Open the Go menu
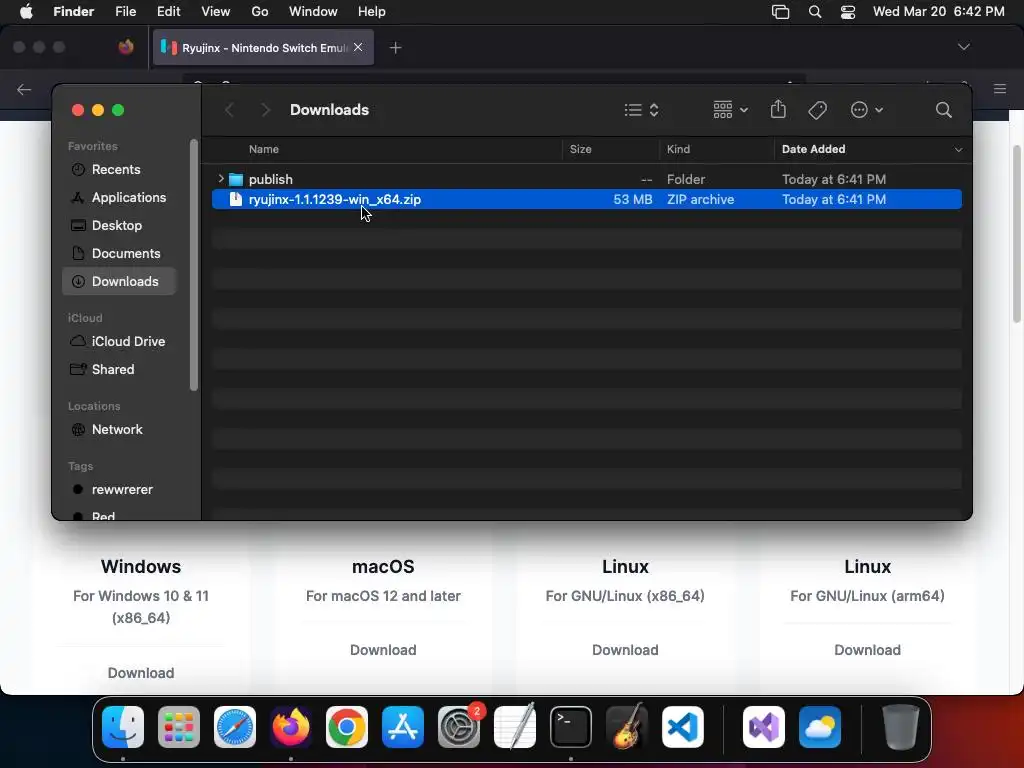Viewport: 1024px width, 768px height. click(x=260, y=12)
